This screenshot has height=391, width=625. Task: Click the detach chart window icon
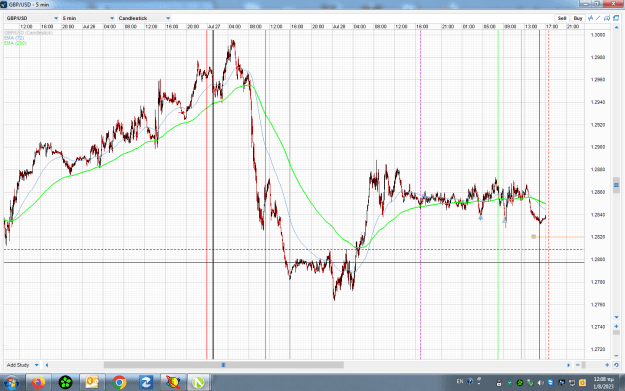click(x=616, y=18)
